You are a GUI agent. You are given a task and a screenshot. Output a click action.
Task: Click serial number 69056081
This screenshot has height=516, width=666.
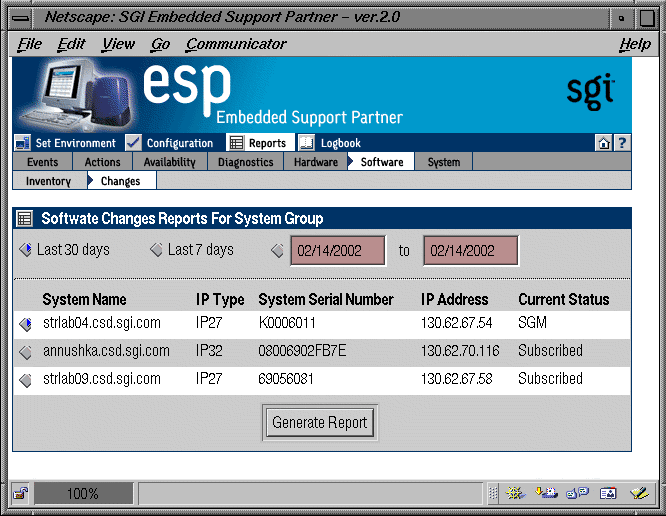[286, 379]
